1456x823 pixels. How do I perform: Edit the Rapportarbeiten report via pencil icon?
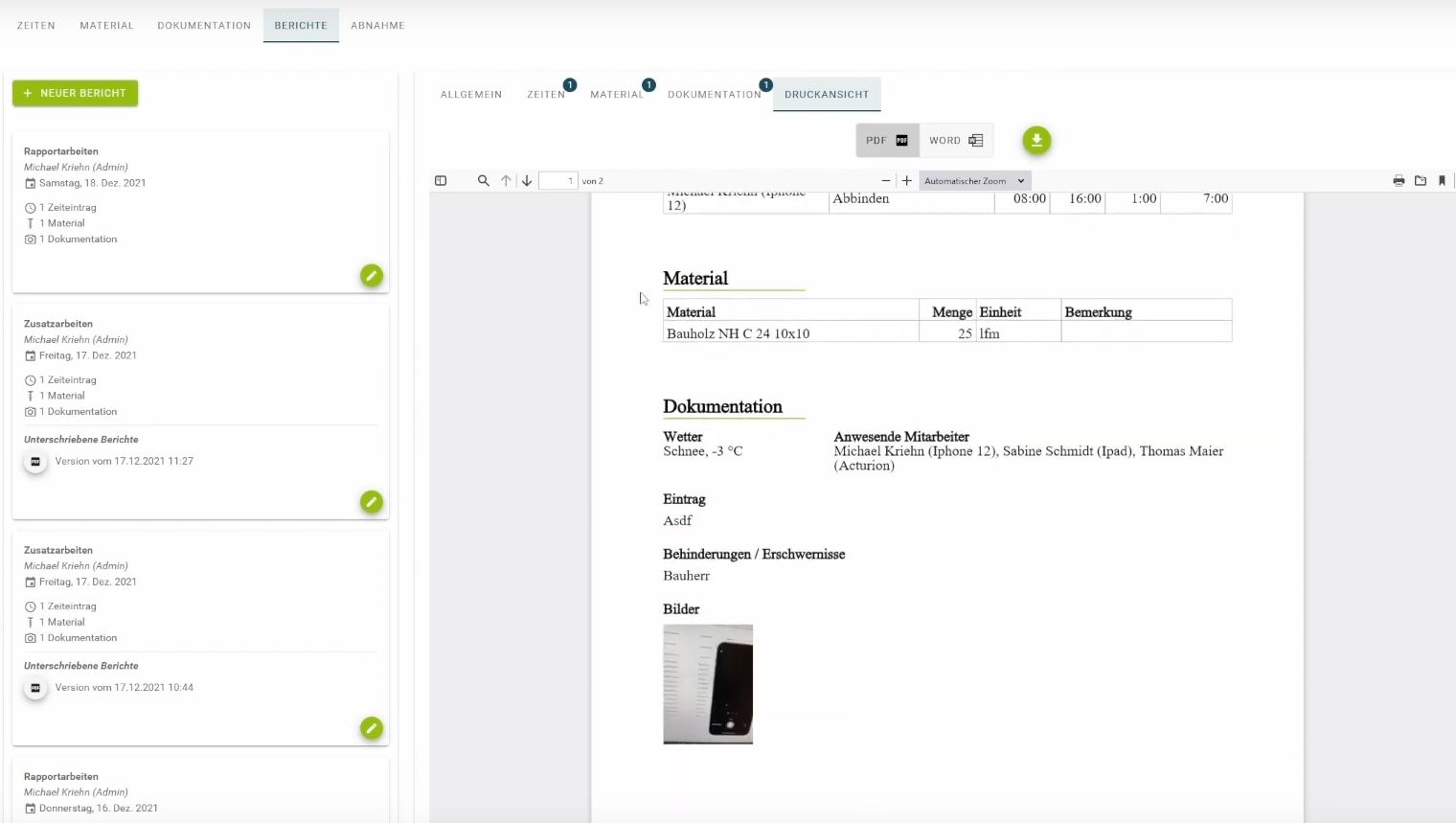(x=372, y=275)
